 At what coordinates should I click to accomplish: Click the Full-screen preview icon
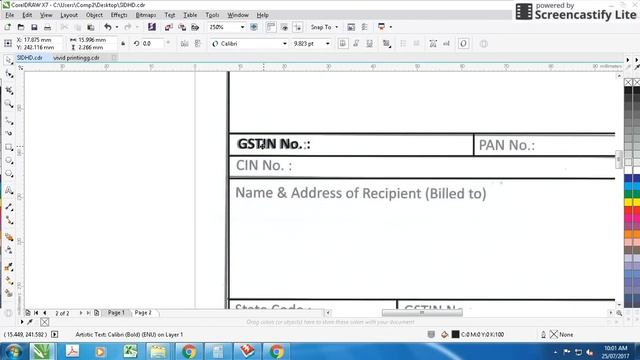254,27
